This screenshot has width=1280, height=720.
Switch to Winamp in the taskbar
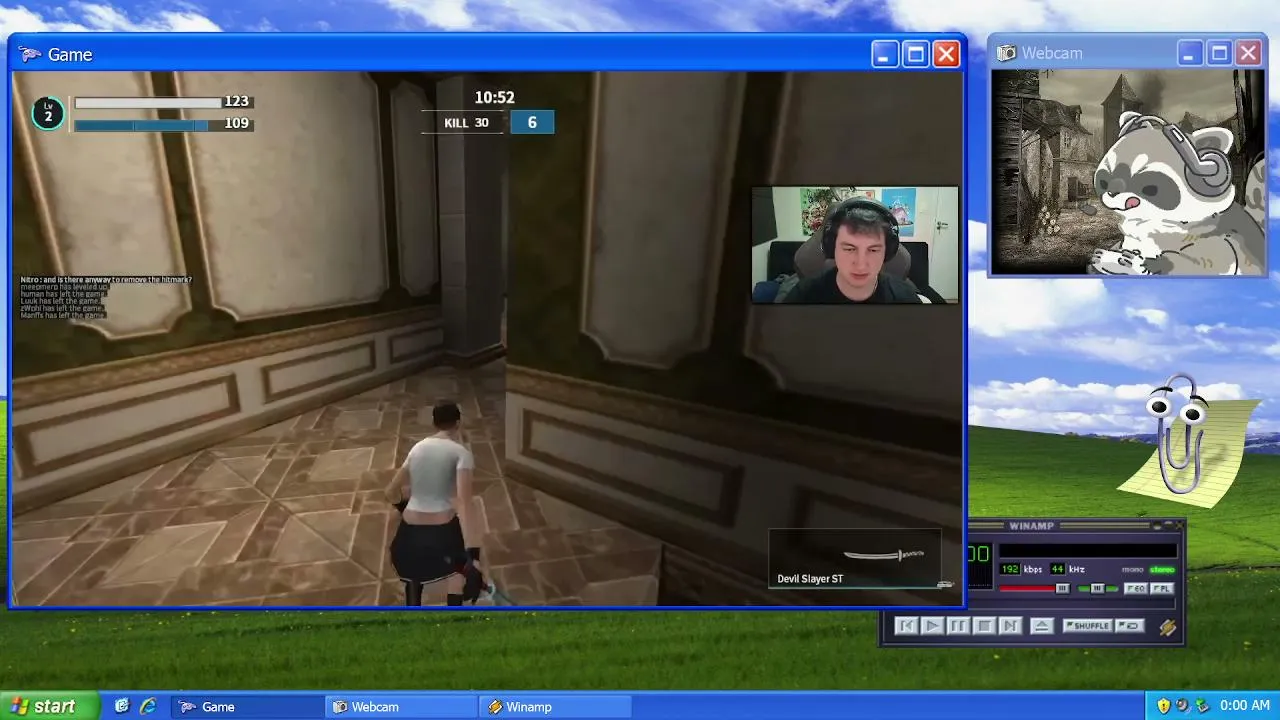pyautogui.click(x=555, y=707)
